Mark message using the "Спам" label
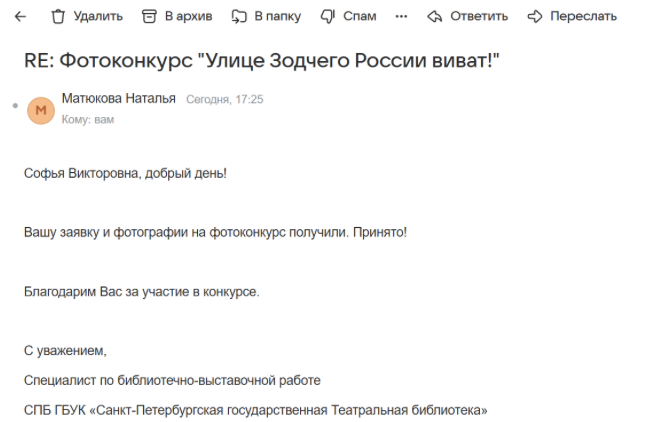Screen dimensions: 648x422 [x=360, y=16]
